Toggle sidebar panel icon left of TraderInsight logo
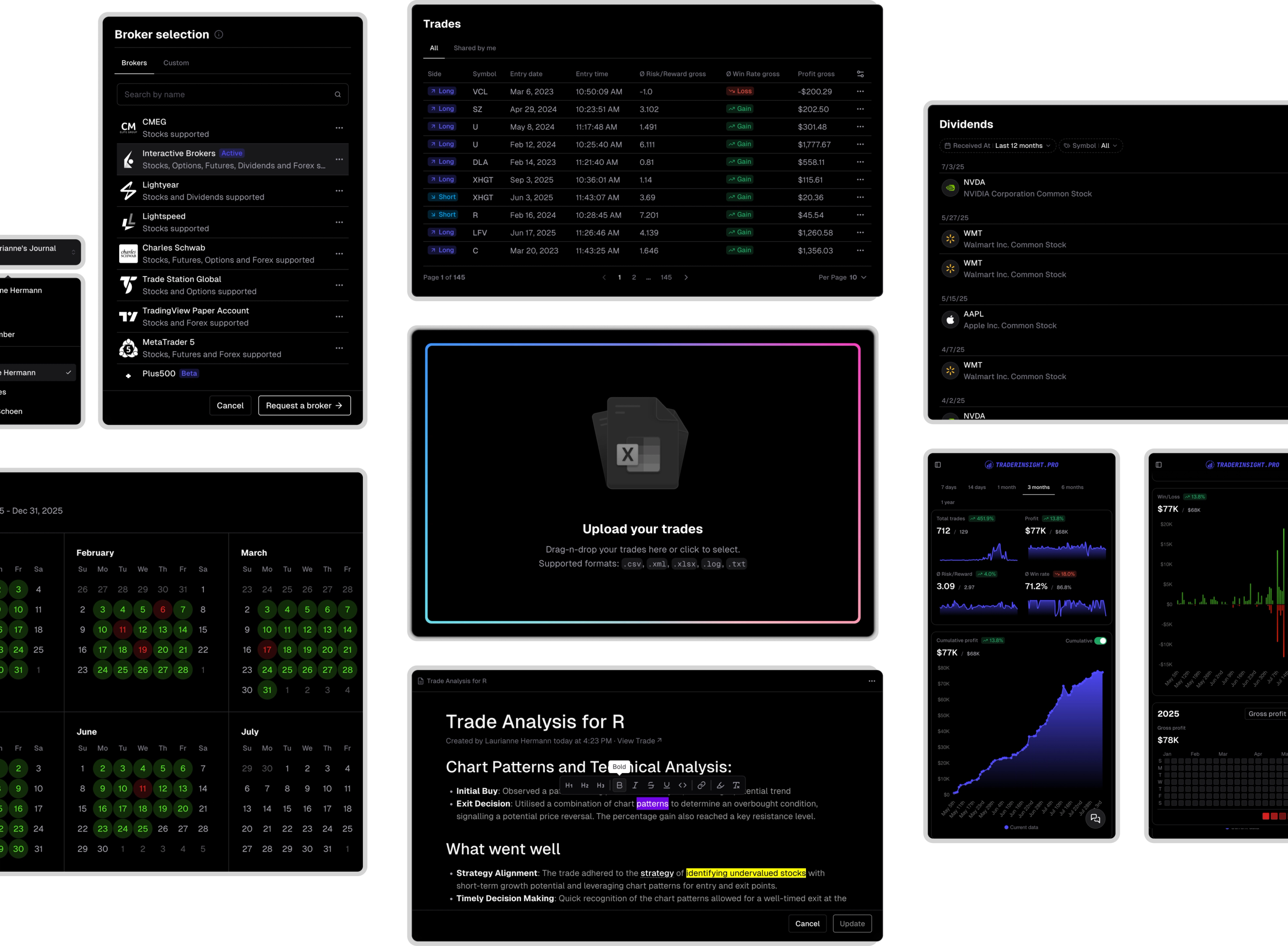 pos(938,465)
